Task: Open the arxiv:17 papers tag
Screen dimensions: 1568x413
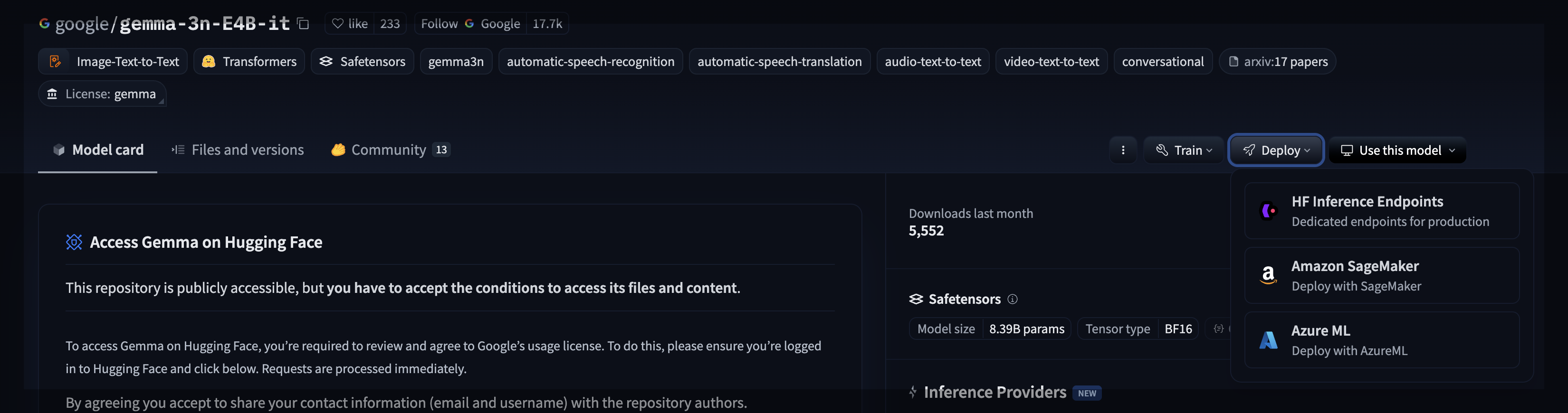Action: 1277,61
